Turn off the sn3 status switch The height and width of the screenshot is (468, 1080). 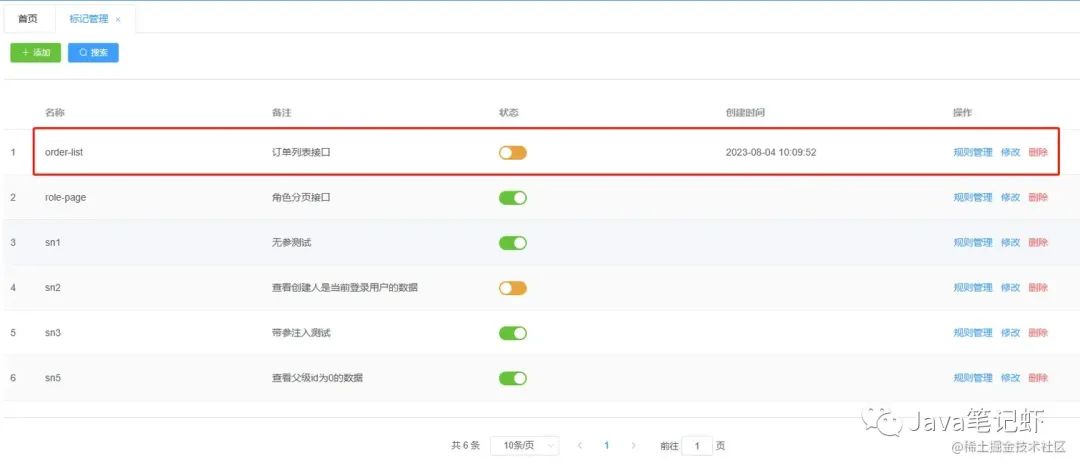tap(512, 333)
